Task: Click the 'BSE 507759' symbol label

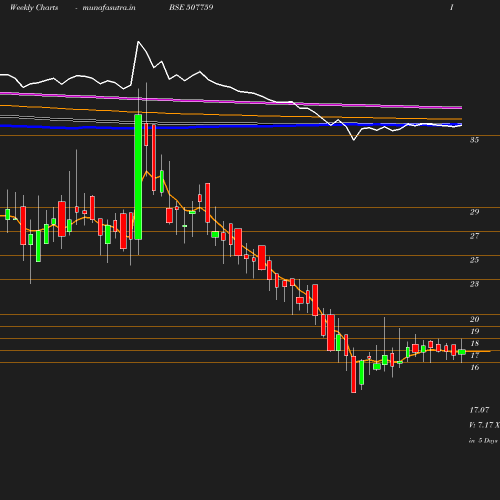Action: point(191,7)
